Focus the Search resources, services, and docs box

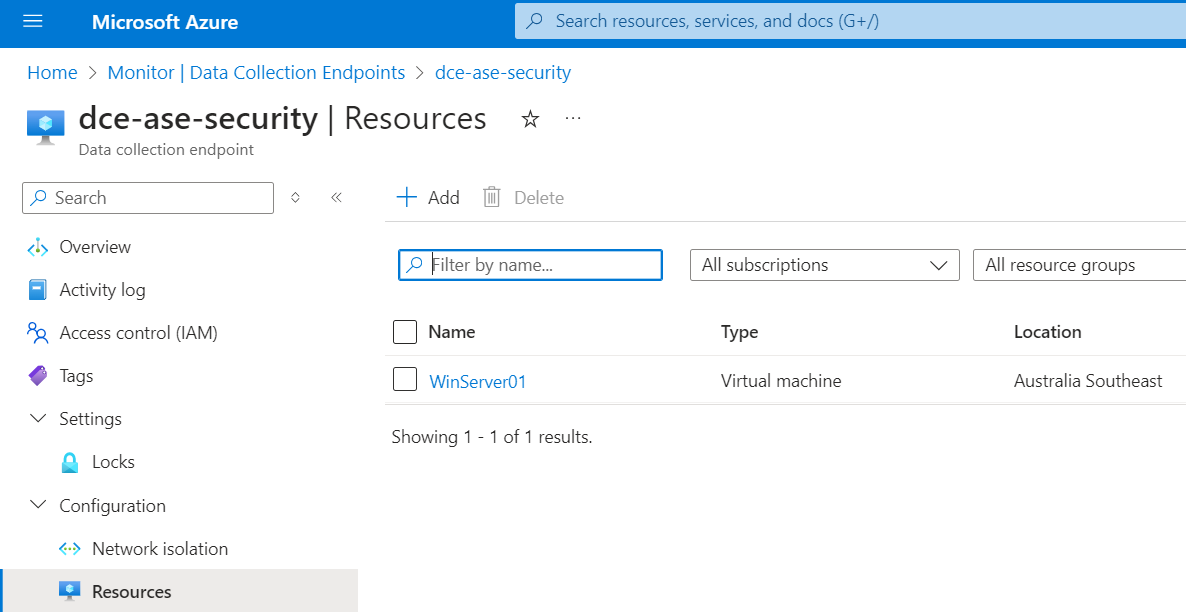click(850, 21)
